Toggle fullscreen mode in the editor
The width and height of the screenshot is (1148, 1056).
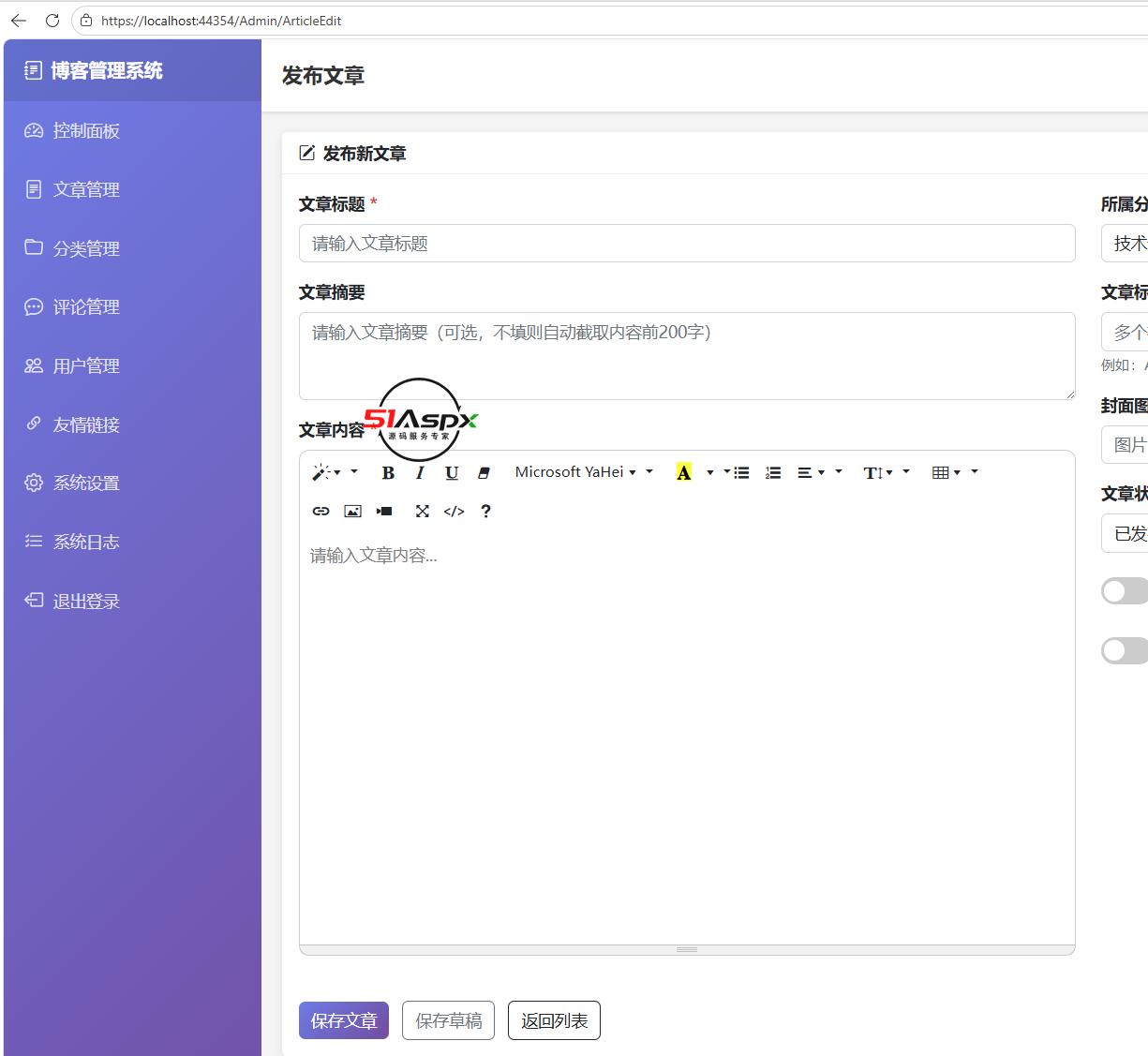coord(423,512)
